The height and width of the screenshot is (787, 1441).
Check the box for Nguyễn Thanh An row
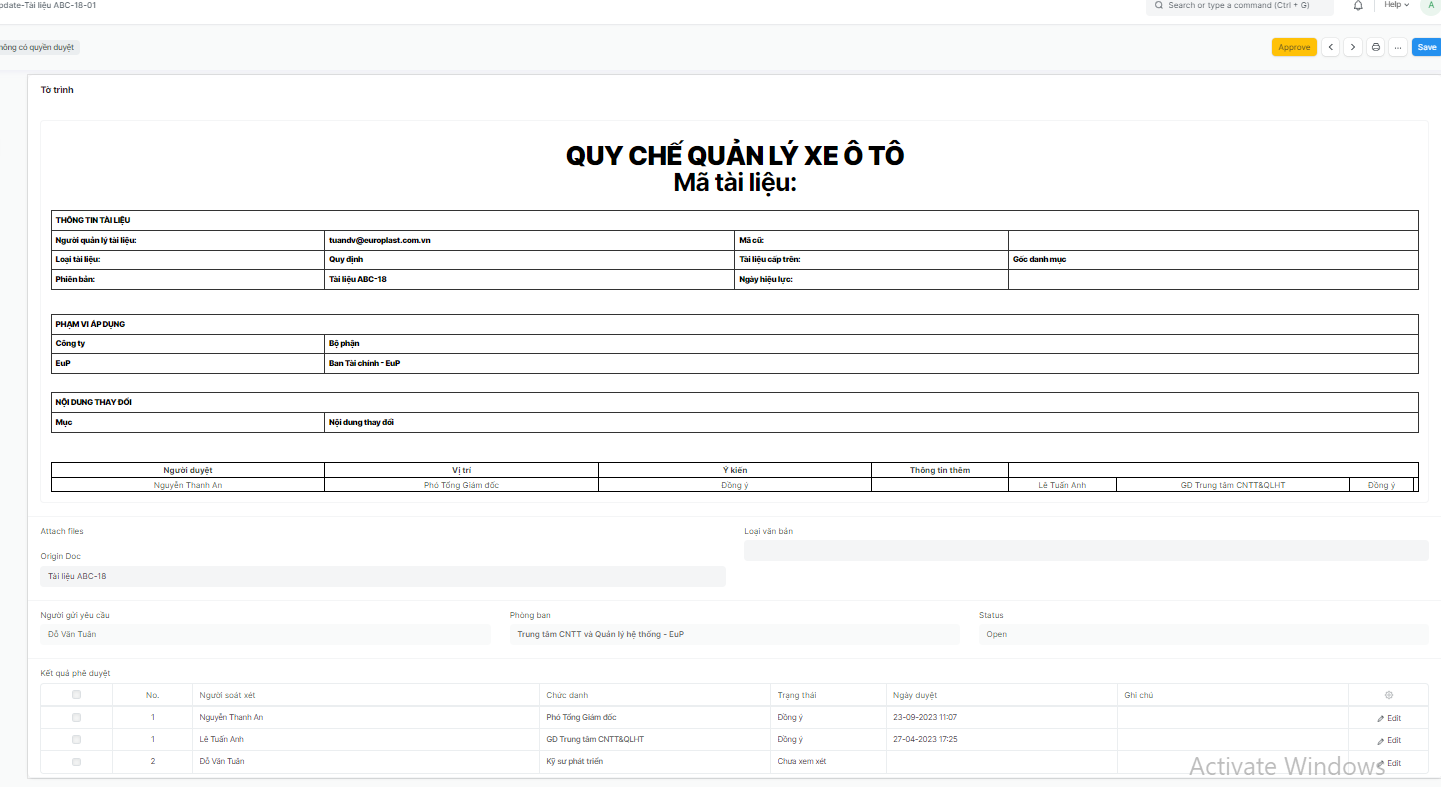tap(77, 718)
